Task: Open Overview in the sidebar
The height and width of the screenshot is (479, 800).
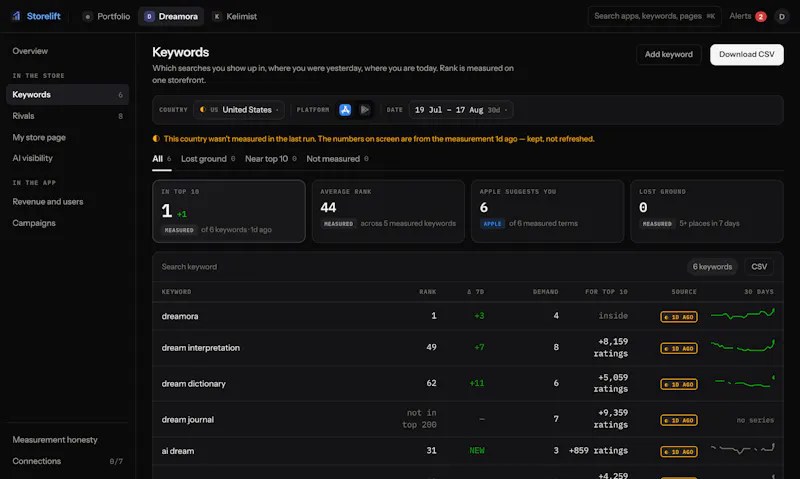Action: click(x=67, y=51)
